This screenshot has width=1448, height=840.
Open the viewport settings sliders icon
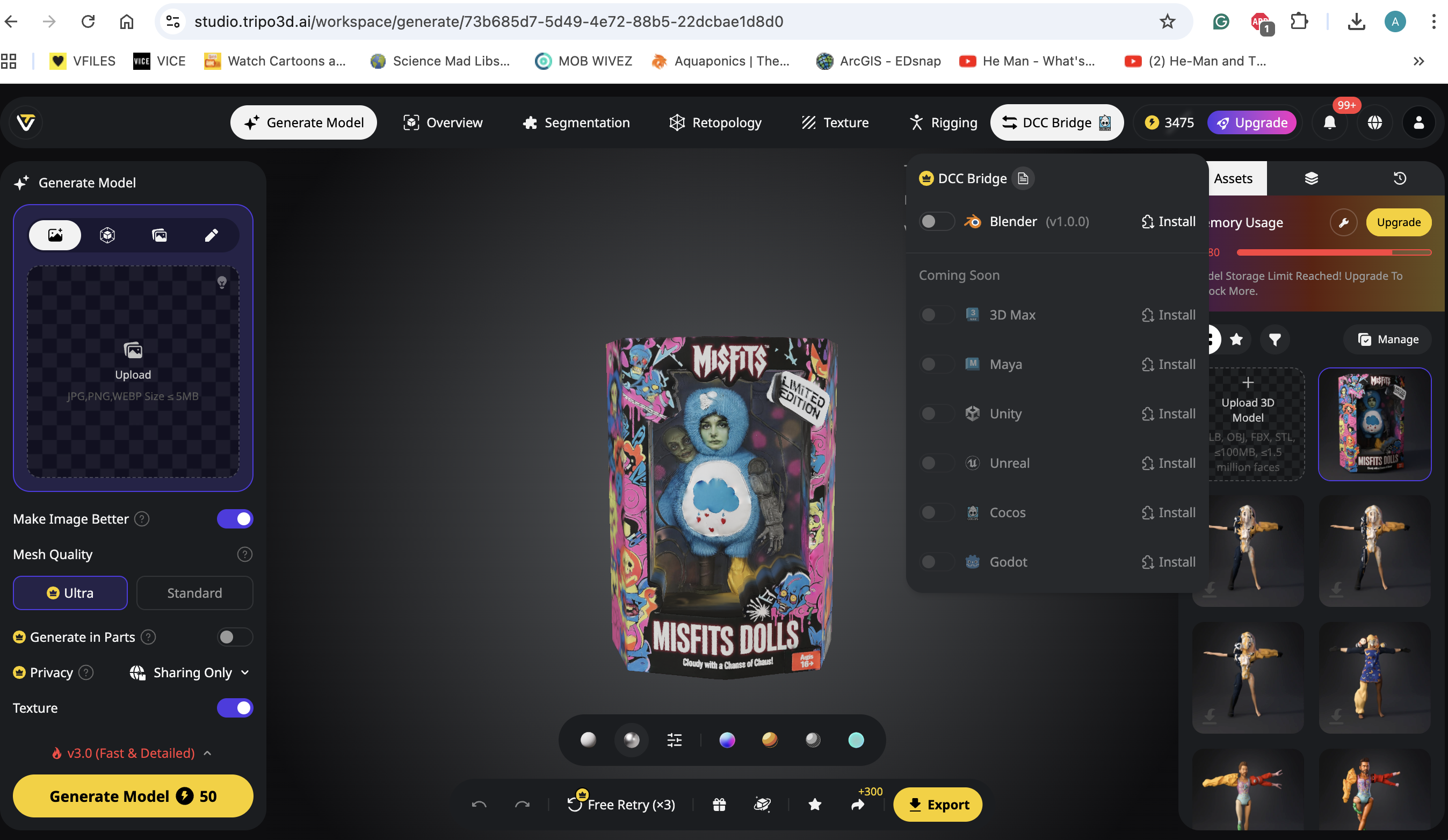[674, 740]
